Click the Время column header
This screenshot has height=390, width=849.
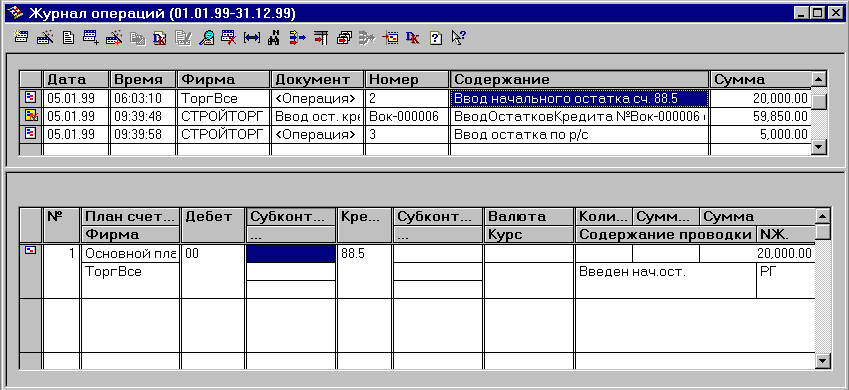tap(143, 80)
